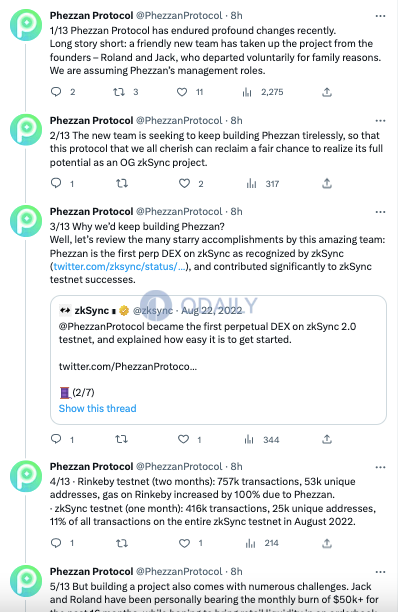Screen dimensions: 398x612
Task: Click Show this thread link
Action: click(98, 408)
